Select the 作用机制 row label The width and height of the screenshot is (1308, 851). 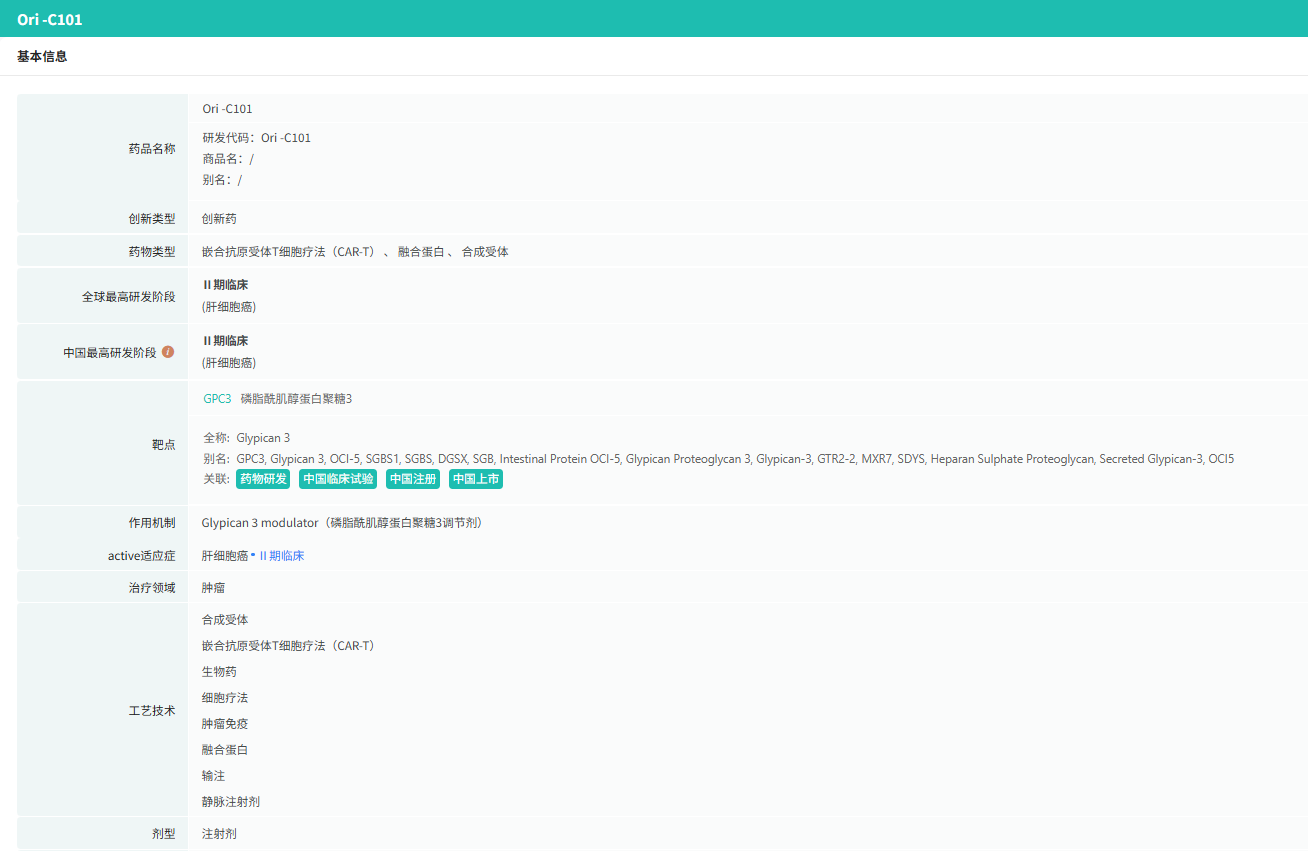click(x=152, y=523)
